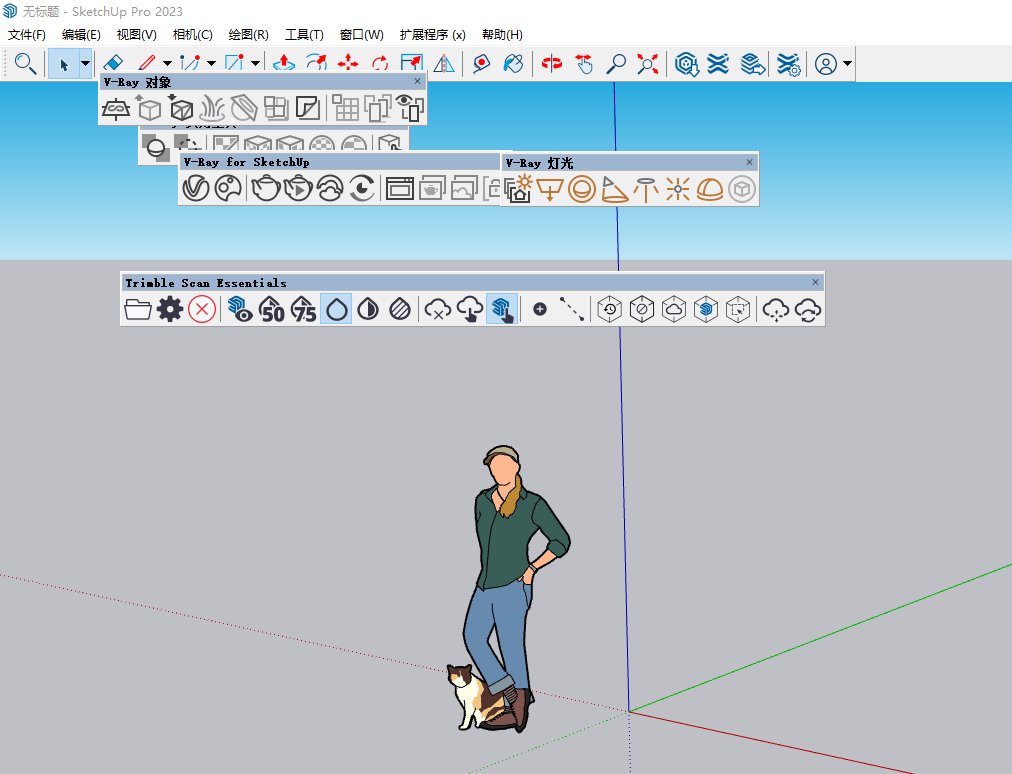Viewport: 1012px width, 774px height.
Task: Add a V-Ray dome light
Action: point(712,189)
